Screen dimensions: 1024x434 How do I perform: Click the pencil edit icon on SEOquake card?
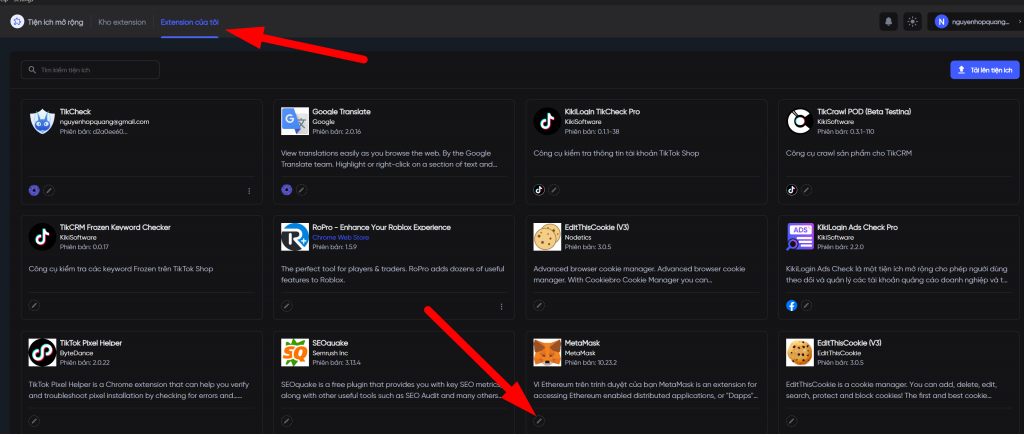coord(287,421)
